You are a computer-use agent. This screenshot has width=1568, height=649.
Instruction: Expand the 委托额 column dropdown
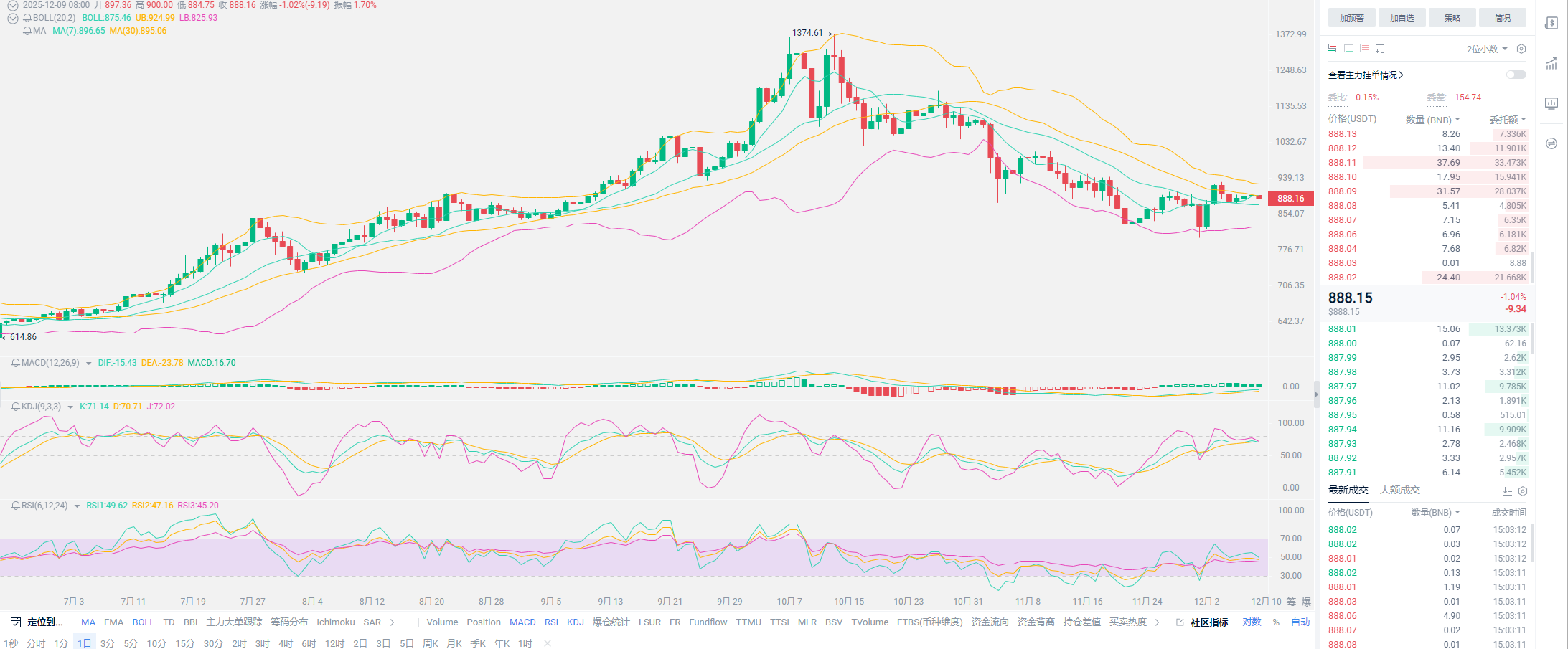(1507, 120)
